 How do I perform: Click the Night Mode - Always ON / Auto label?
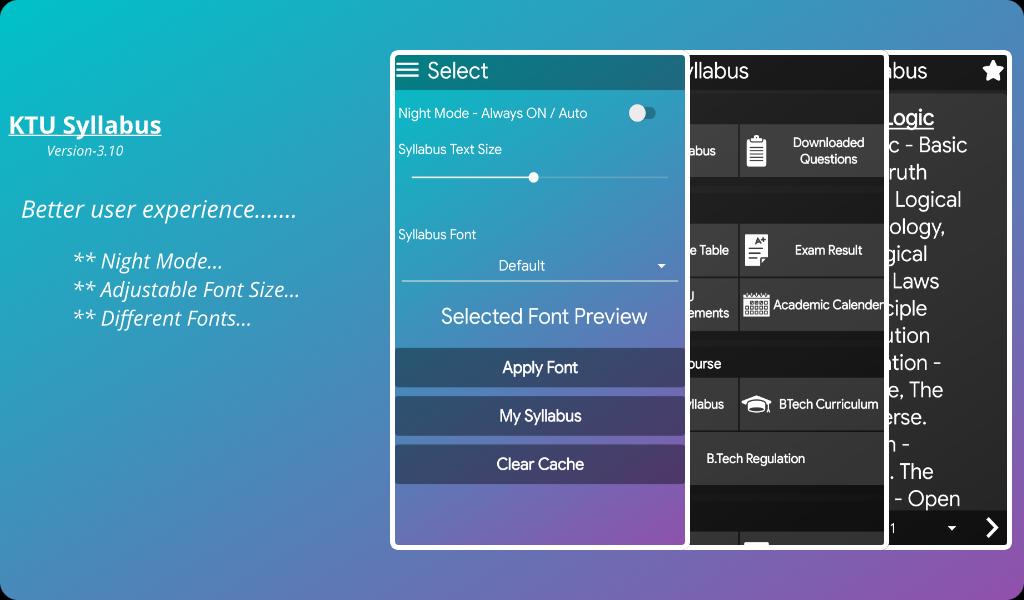tap(492, 114)
